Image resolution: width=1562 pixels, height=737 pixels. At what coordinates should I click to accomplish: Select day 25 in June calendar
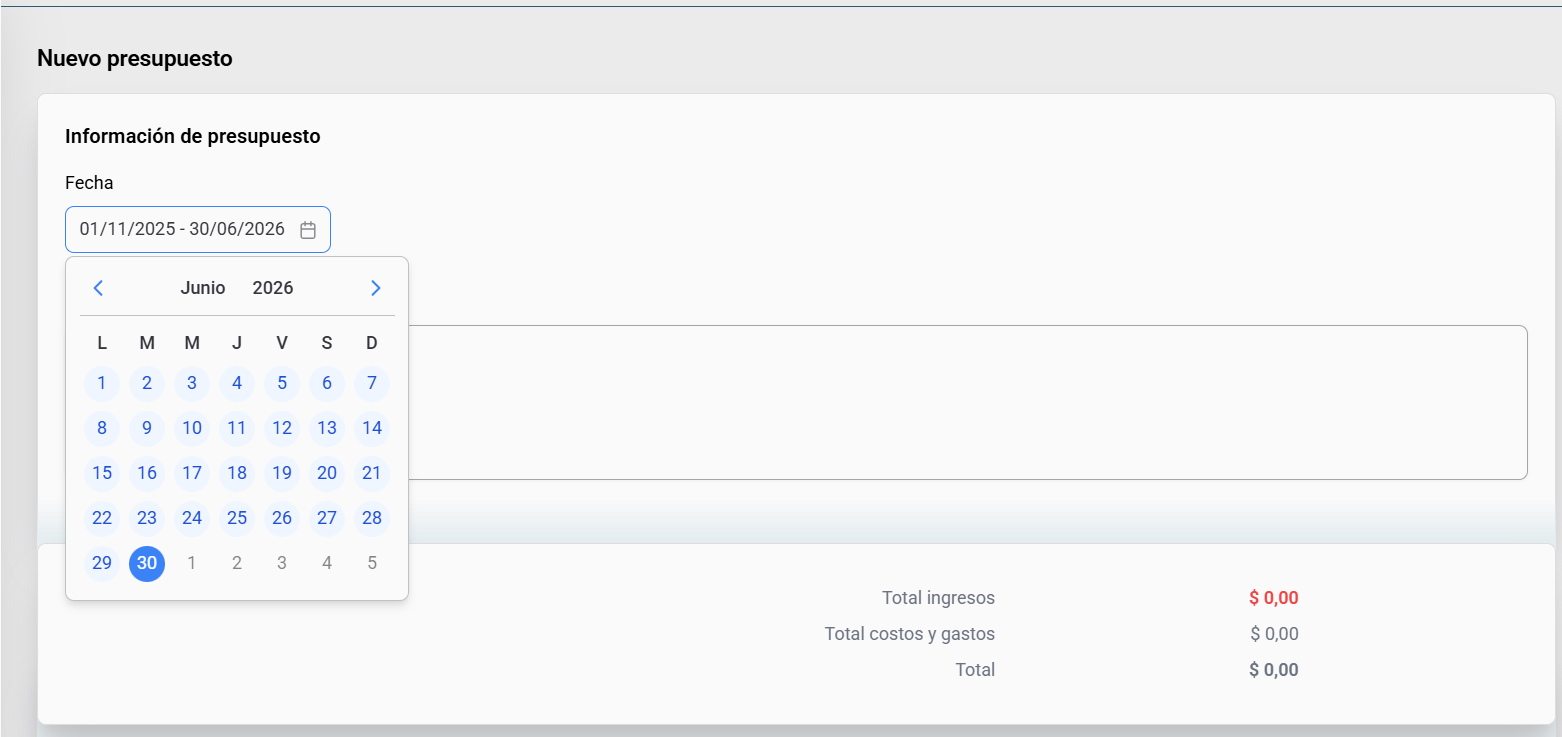click(237, 518)
